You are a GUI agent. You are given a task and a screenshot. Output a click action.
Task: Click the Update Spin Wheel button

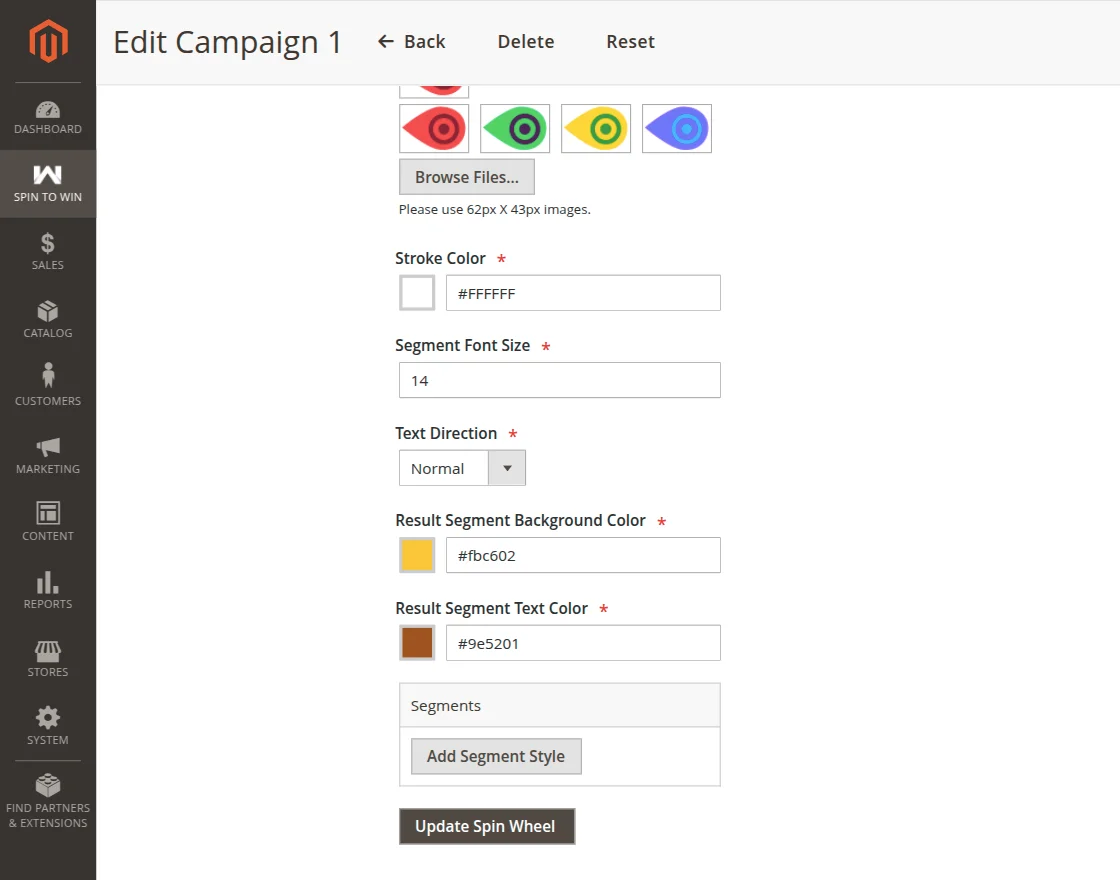coord(487,826)
